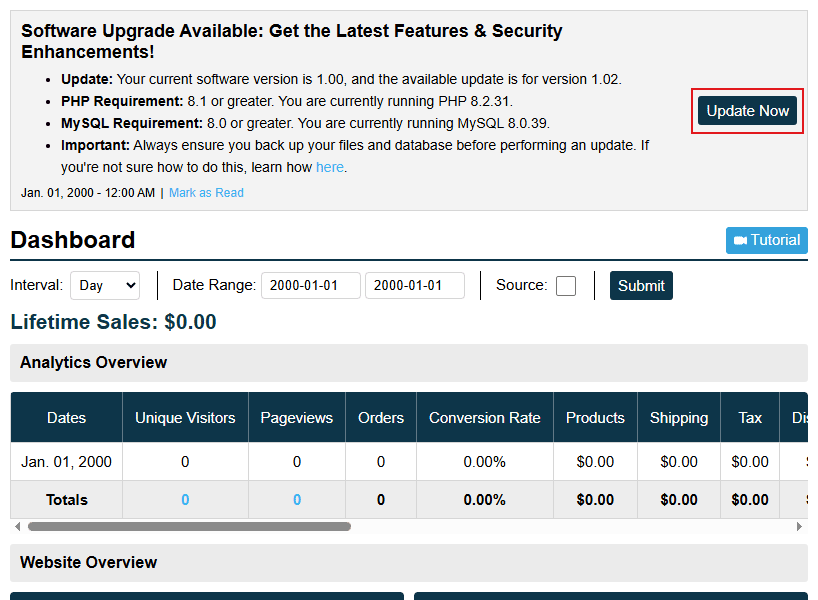This screenshot has width=818, height=600.
Task: Click the start date range field
Action: tap(310, 285)
